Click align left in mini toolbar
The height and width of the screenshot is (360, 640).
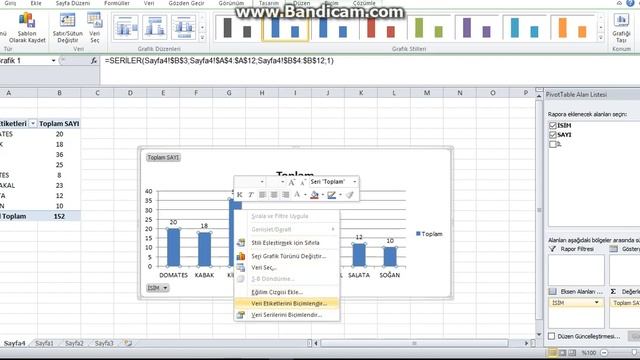[x=262, y=195]
